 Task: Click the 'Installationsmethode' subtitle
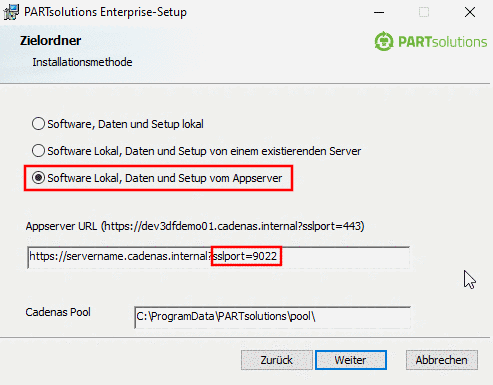click(82, 62)
